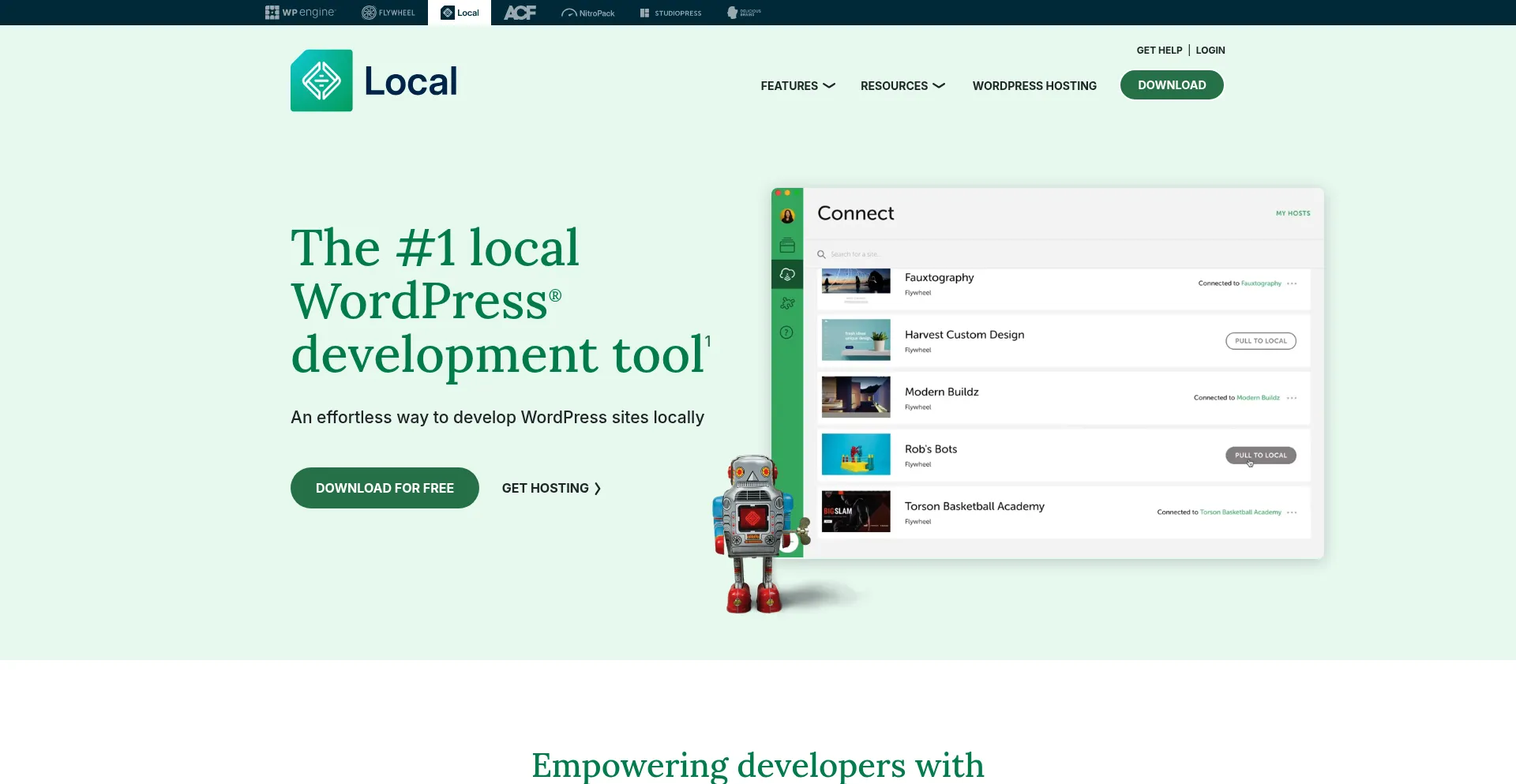Open the Flywheel brand link
1516x784 pixels.
click(388, 13)
